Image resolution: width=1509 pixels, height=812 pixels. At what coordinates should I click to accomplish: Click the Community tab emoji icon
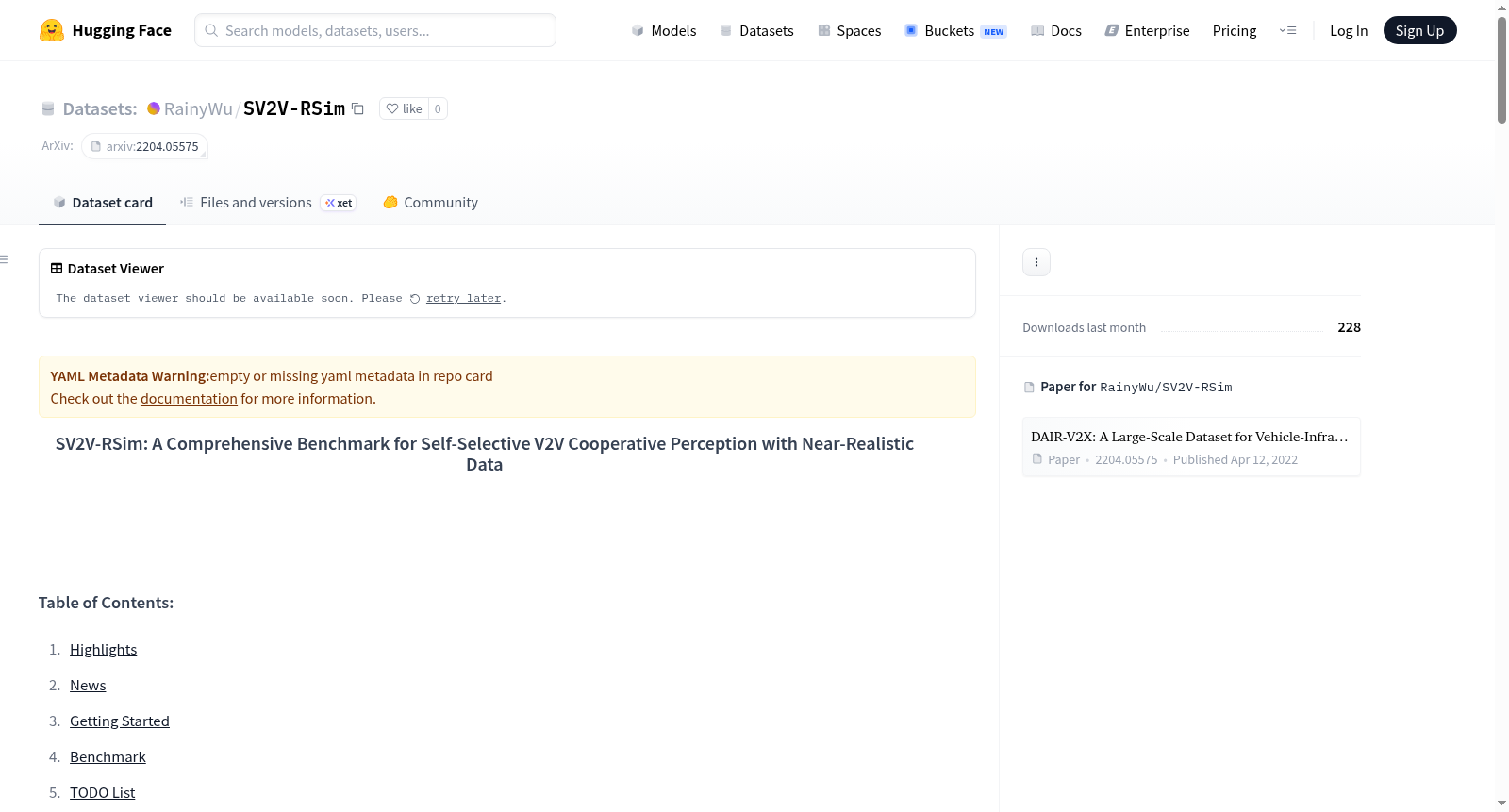tap(390, 202)
